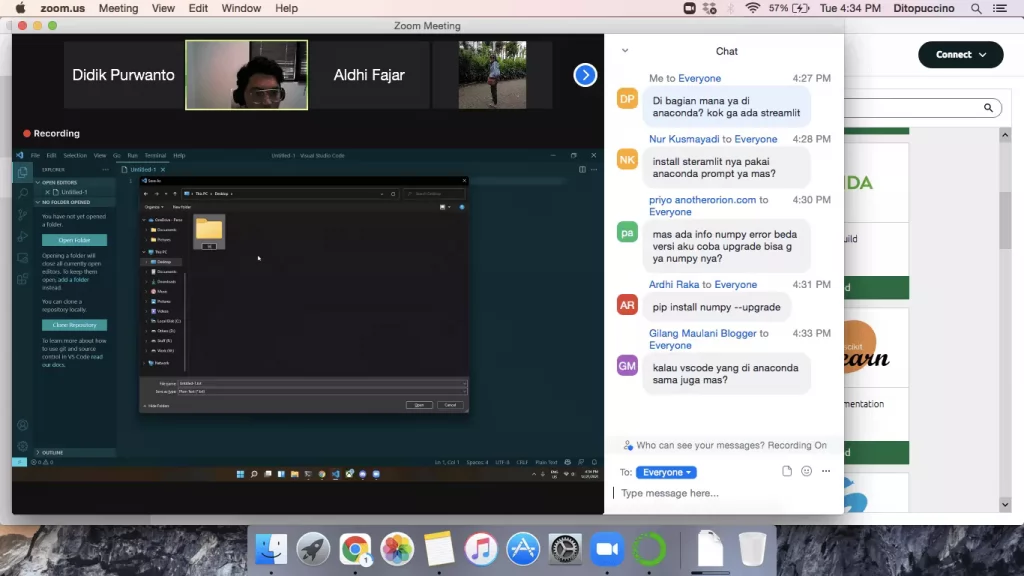Open the screen recording camera status icon
The width and height of the screenshot is (1024, 576).
pos(689,8)
